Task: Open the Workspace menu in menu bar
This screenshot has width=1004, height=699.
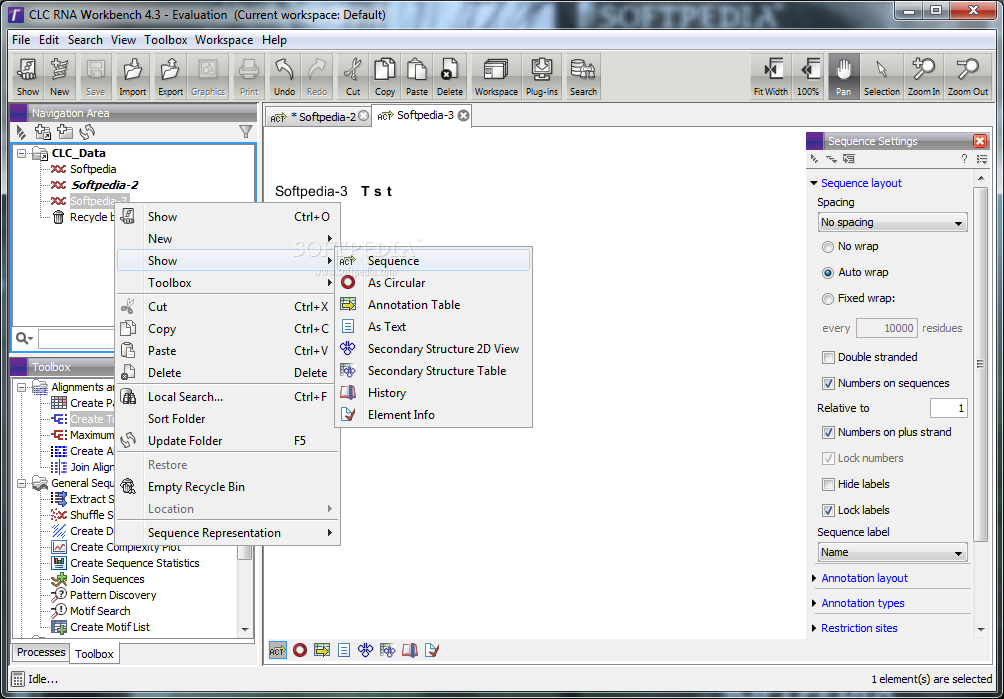Action: pos(224,40)
